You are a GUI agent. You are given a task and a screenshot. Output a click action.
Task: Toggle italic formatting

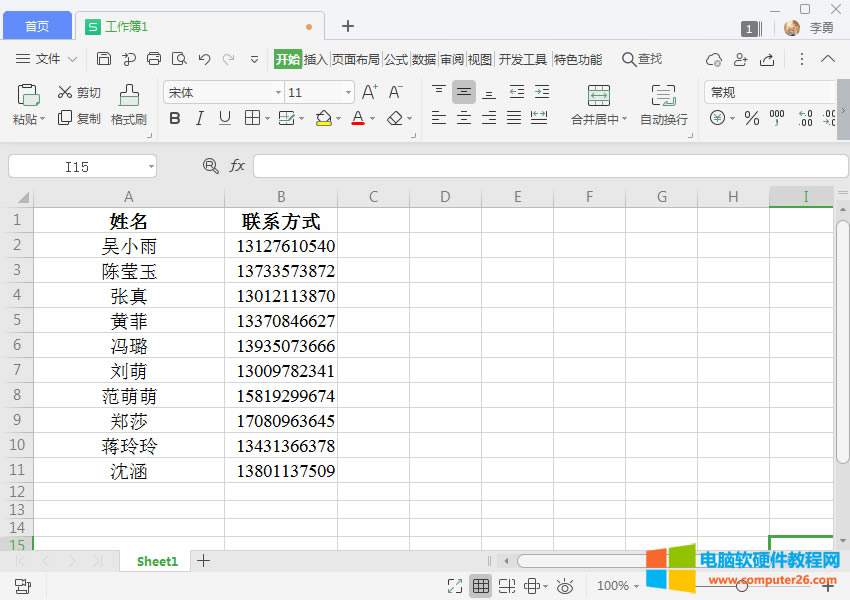tap(199, 119)
